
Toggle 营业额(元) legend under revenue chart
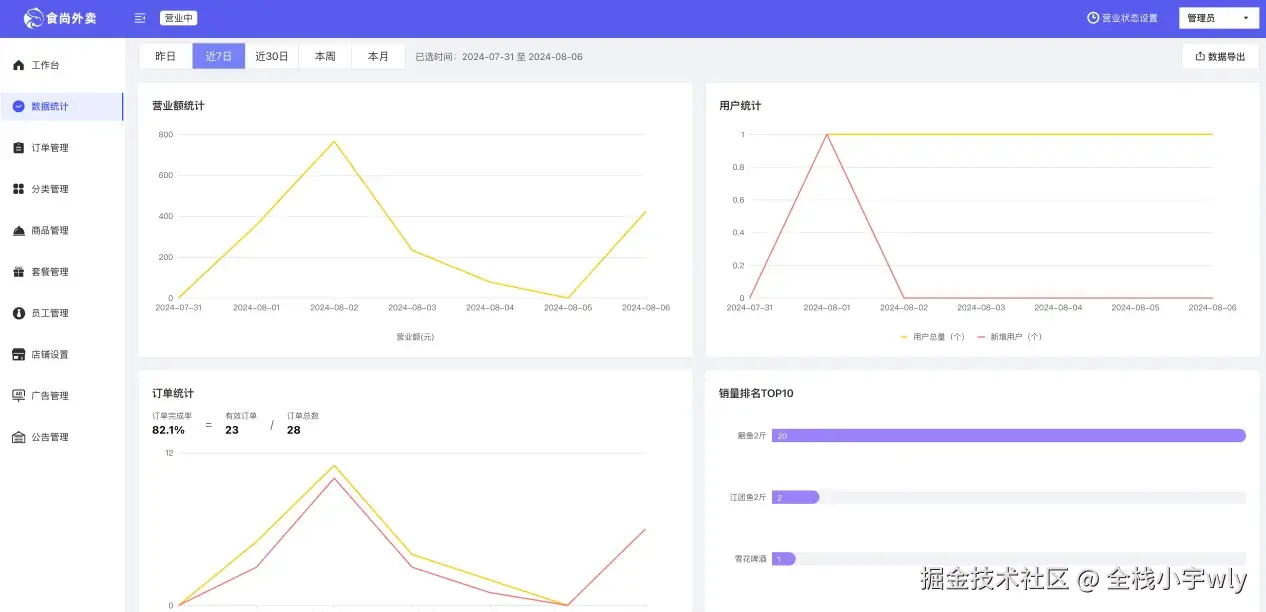pos(415,337)
